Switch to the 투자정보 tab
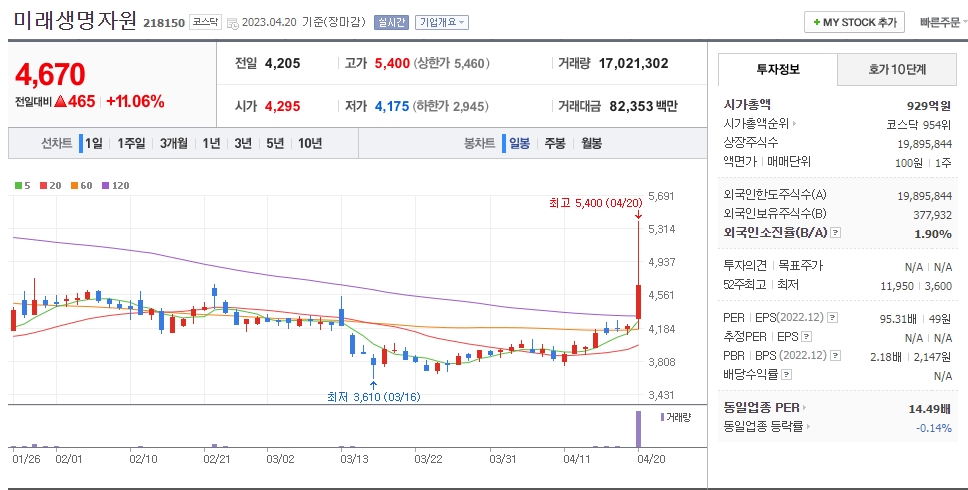This screenshot has height=490, width=968. pyautogui.click(x=778, y=69)
